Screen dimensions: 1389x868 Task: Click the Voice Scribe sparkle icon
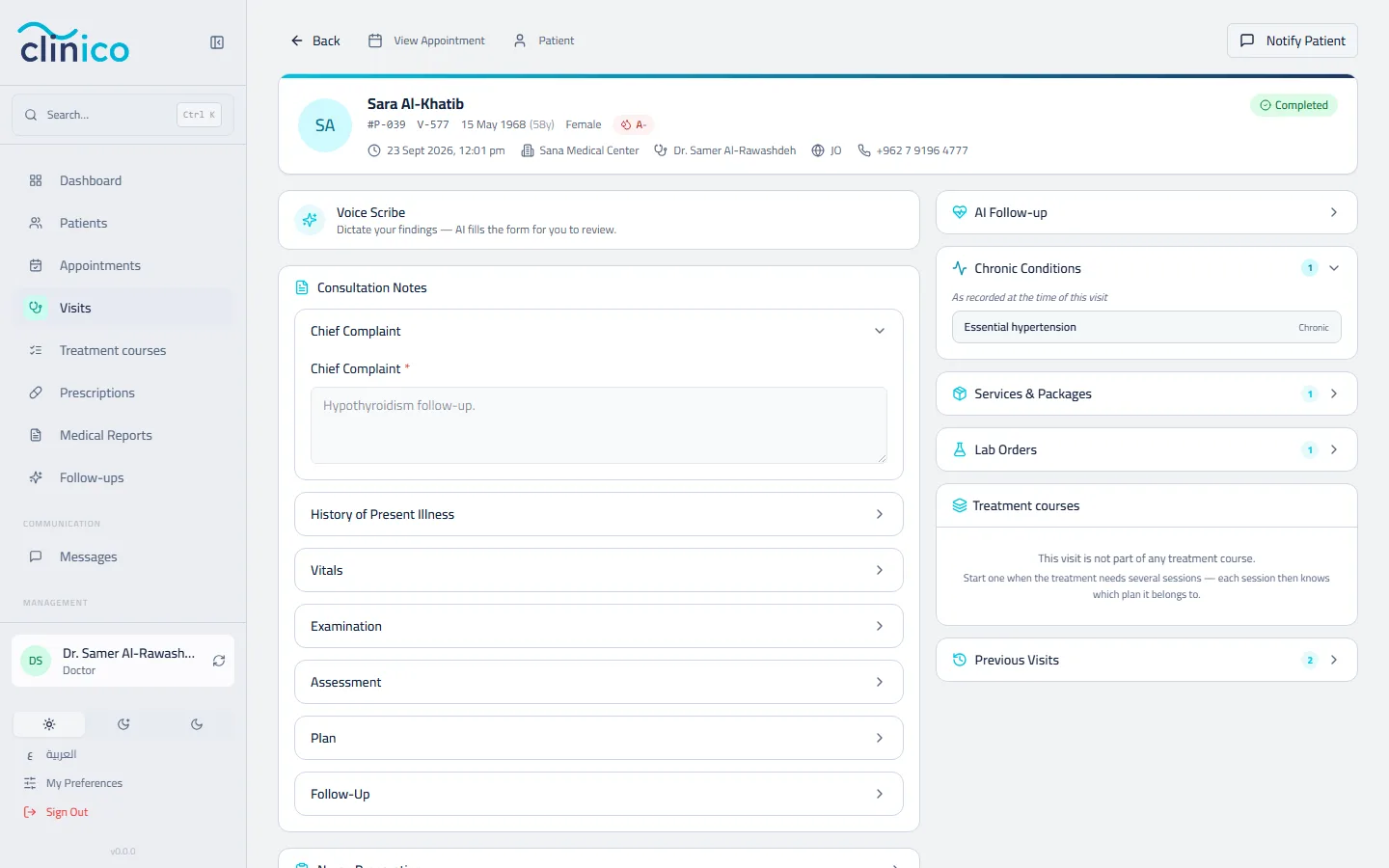click(x=310, y=220)
